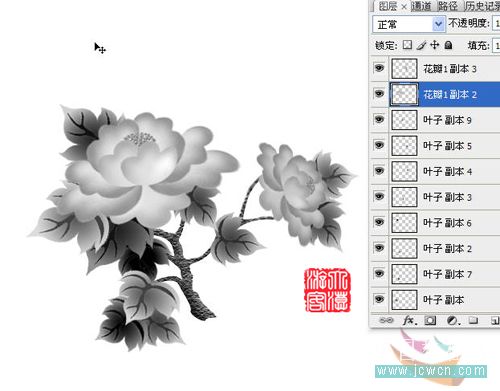Hide the 叶子 副本 2 layer
The width and height of the screenshot is (500, 391).
click(x=379, y=248)
